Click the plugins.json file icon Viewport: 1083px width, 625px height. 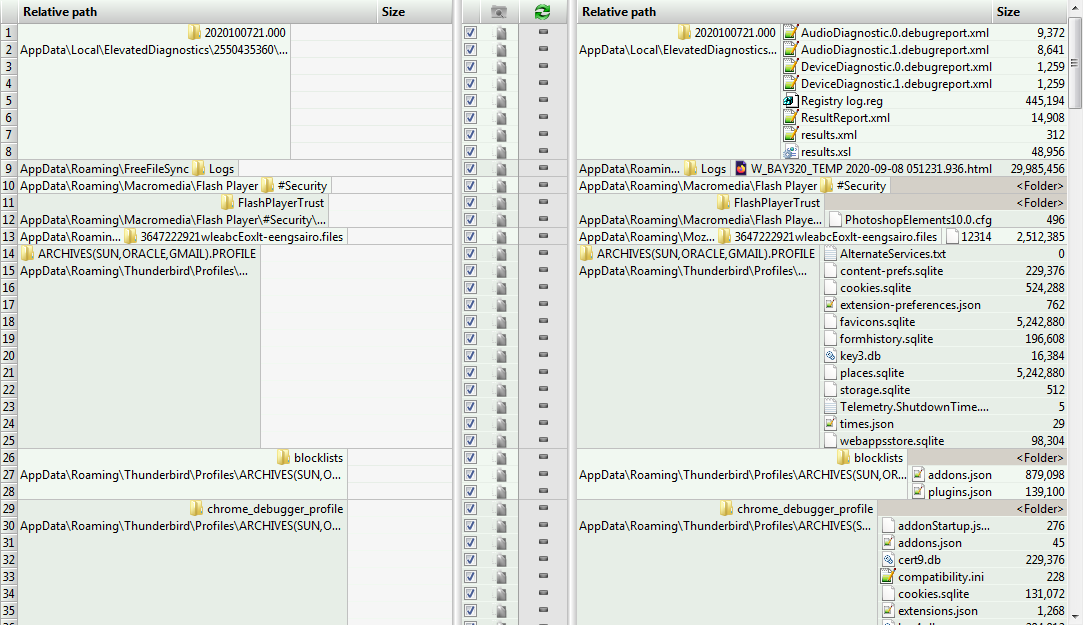[919, 492]
